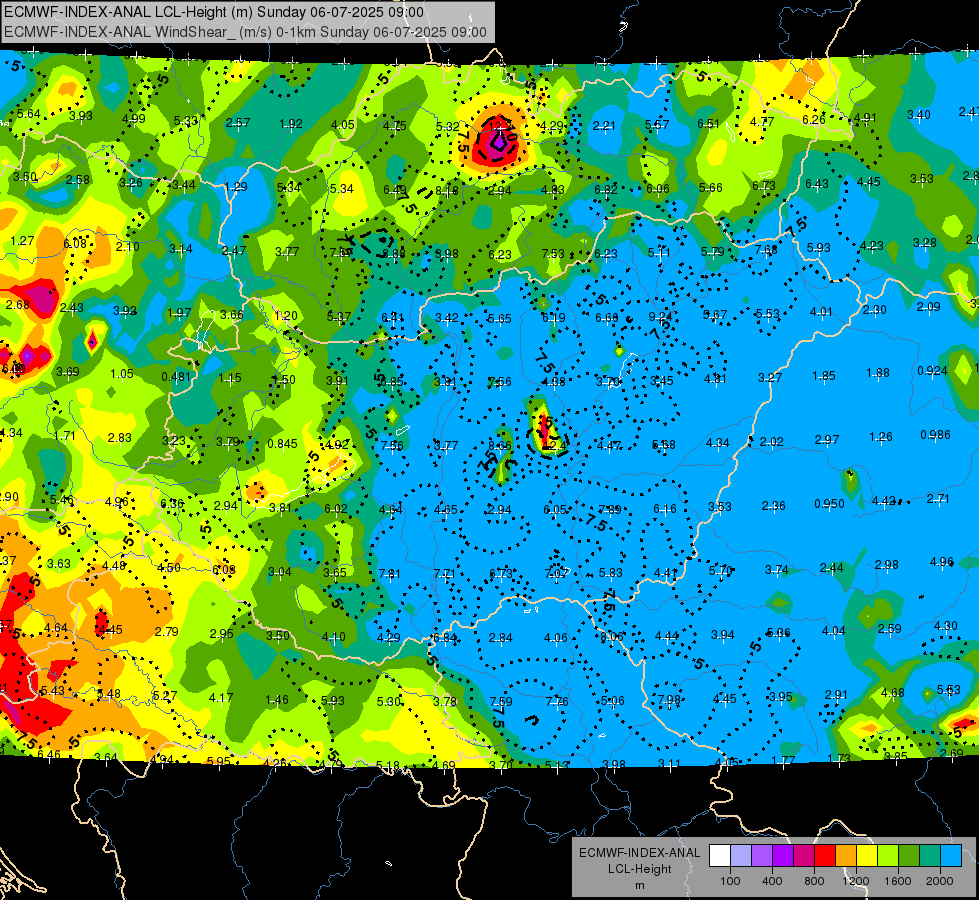Viewport: 979px width, 900px height.
Task: Click the wind shear value 7.76
Action: 557,701
